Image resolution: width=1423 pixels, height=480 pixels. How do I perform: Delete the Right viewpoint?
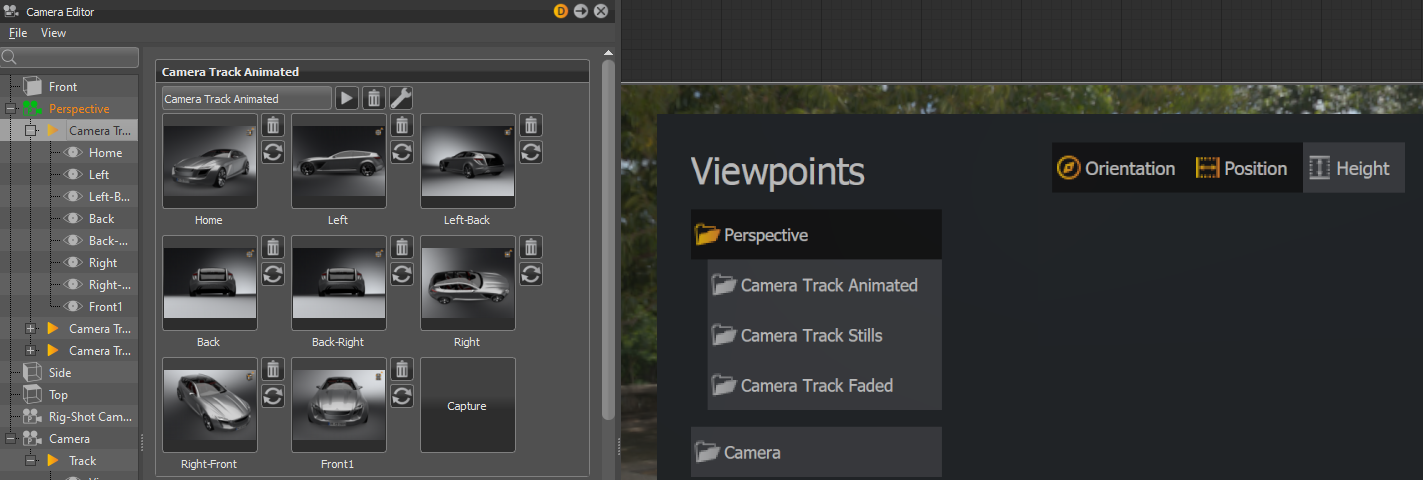tap(531, 247)
